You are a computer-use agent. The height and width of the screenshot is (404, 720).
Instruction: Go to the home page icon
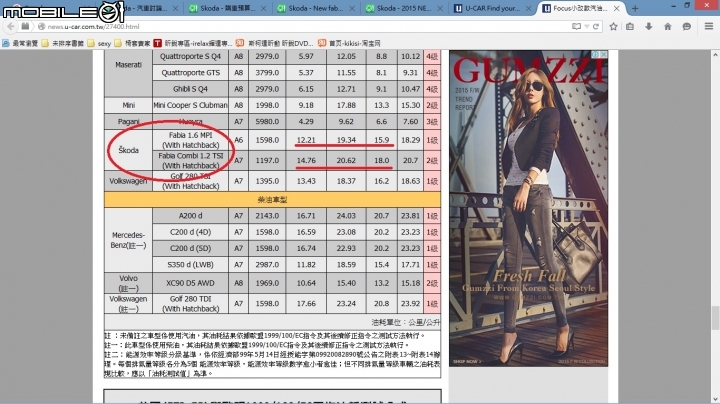click(x=668, y=27)
